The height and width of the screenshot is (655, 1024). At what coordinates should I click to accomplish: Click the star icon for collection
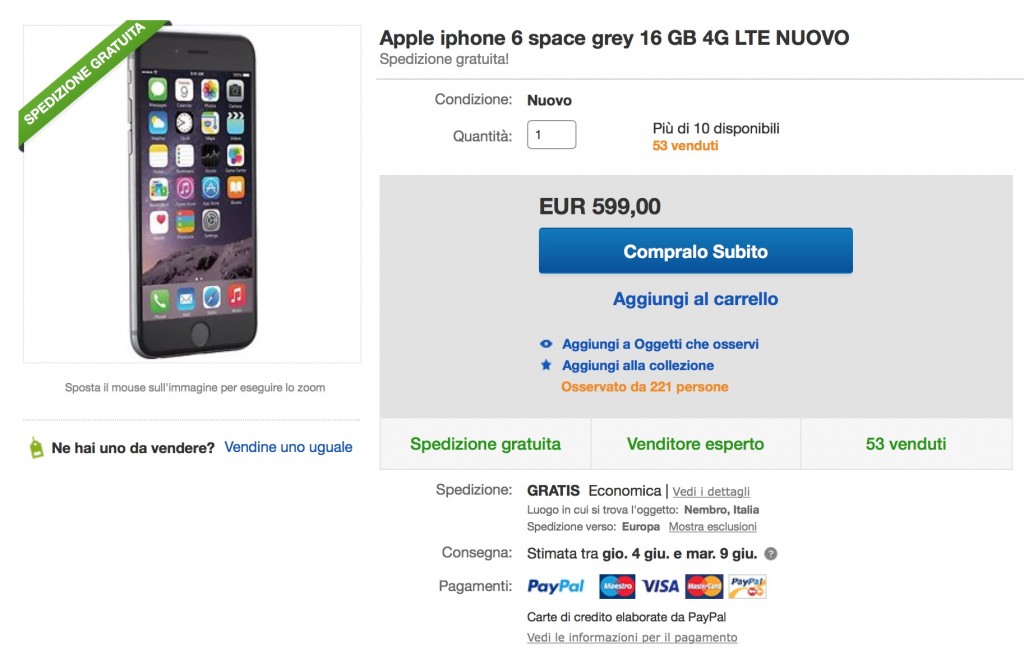click(x=546, y=365)
